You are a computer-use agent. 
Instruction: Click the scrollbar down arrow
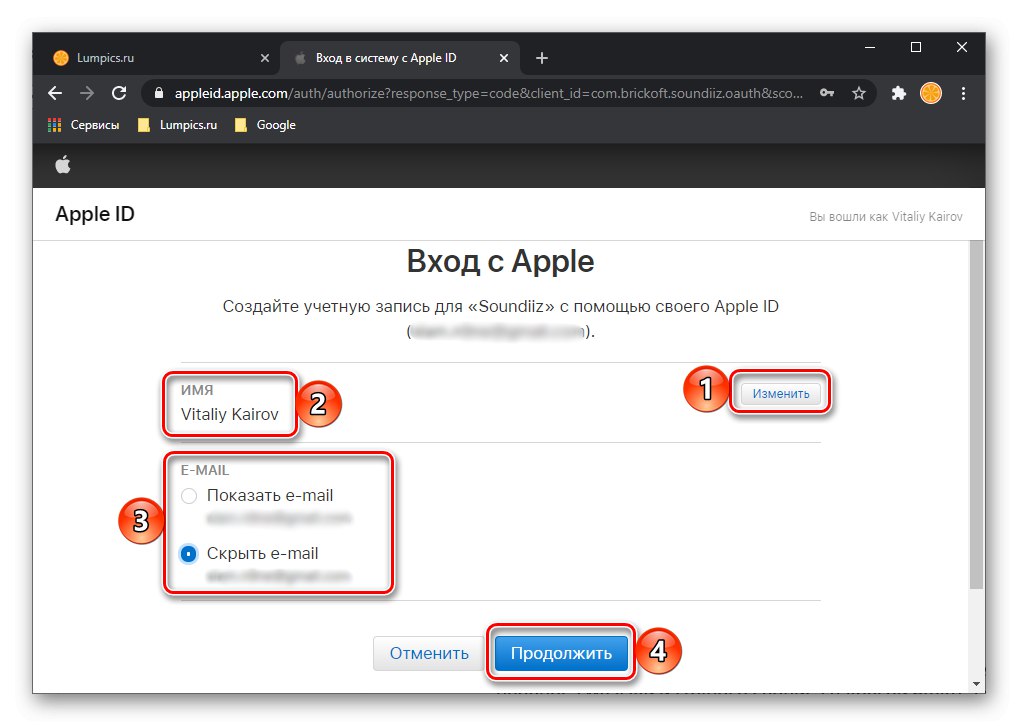(976, 684)
